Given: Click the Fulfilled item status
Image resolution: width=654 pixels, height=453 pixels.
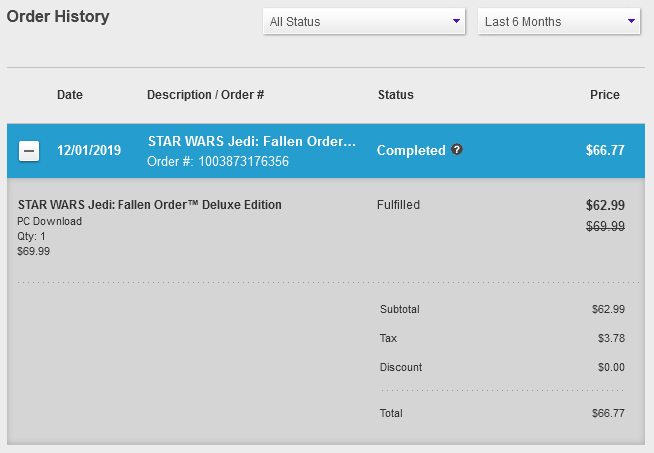Looking at the screenshot, I should click(398, 205).
